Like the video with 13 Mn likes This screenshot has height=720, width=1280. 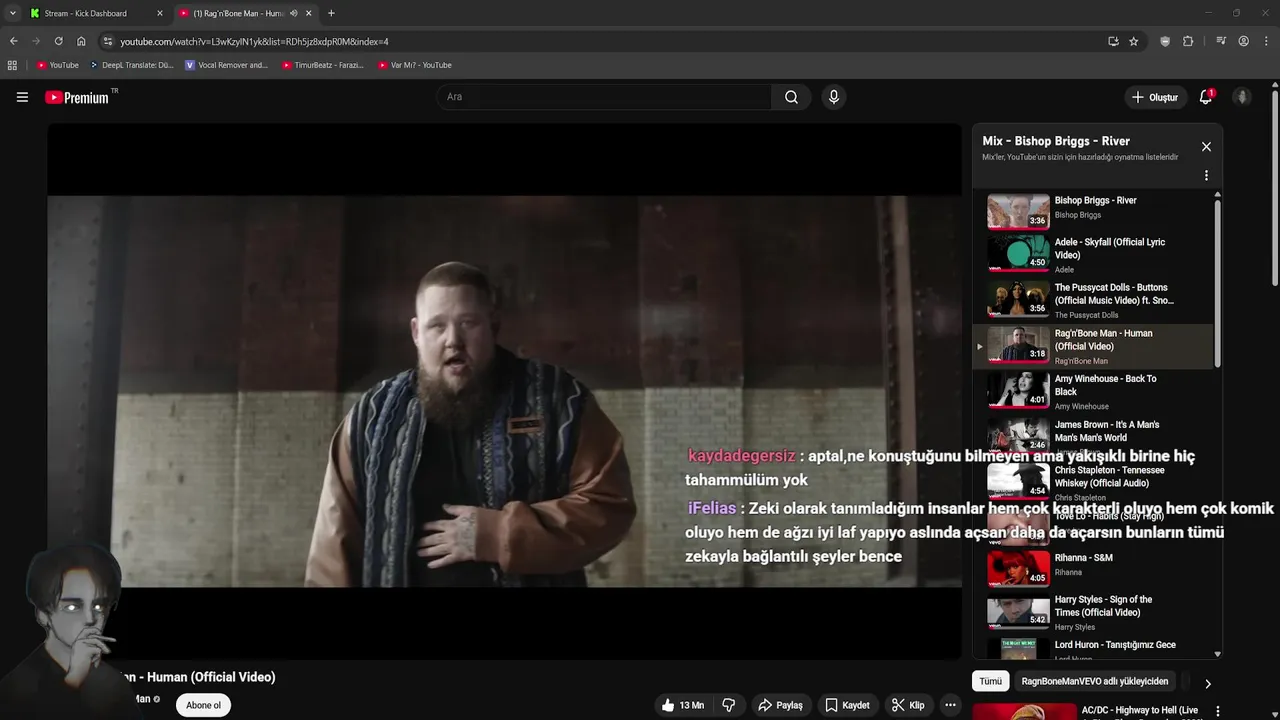[x=682, y=705]
